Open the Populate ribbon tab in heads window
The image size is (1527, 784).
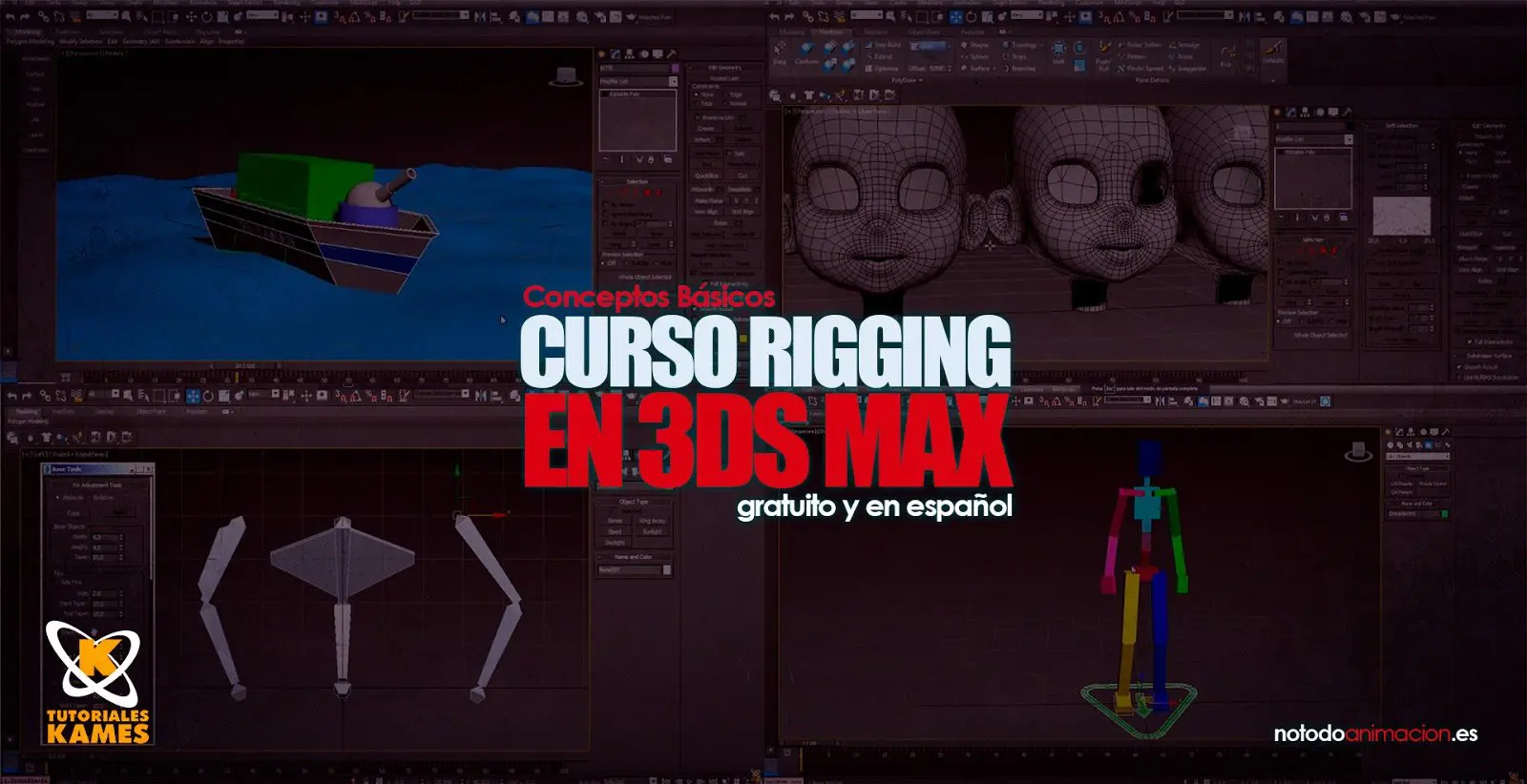(973, 31)
